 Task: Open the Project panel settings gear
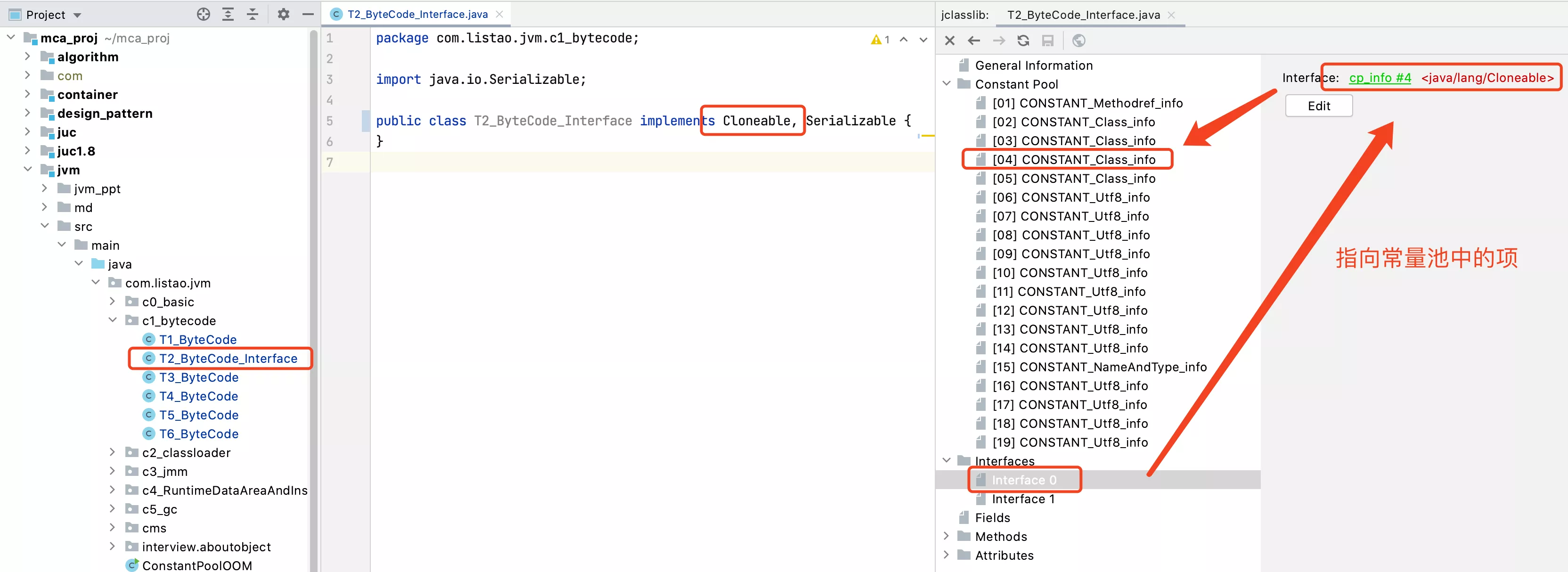click(283, 15)
